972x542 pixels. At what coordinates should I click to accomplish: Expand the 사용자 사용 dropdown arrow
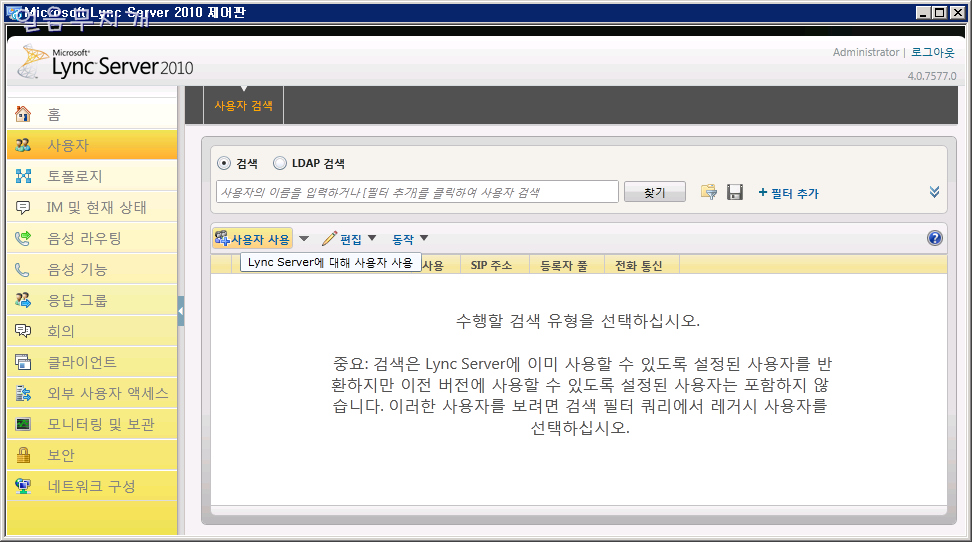click(304, 238)
